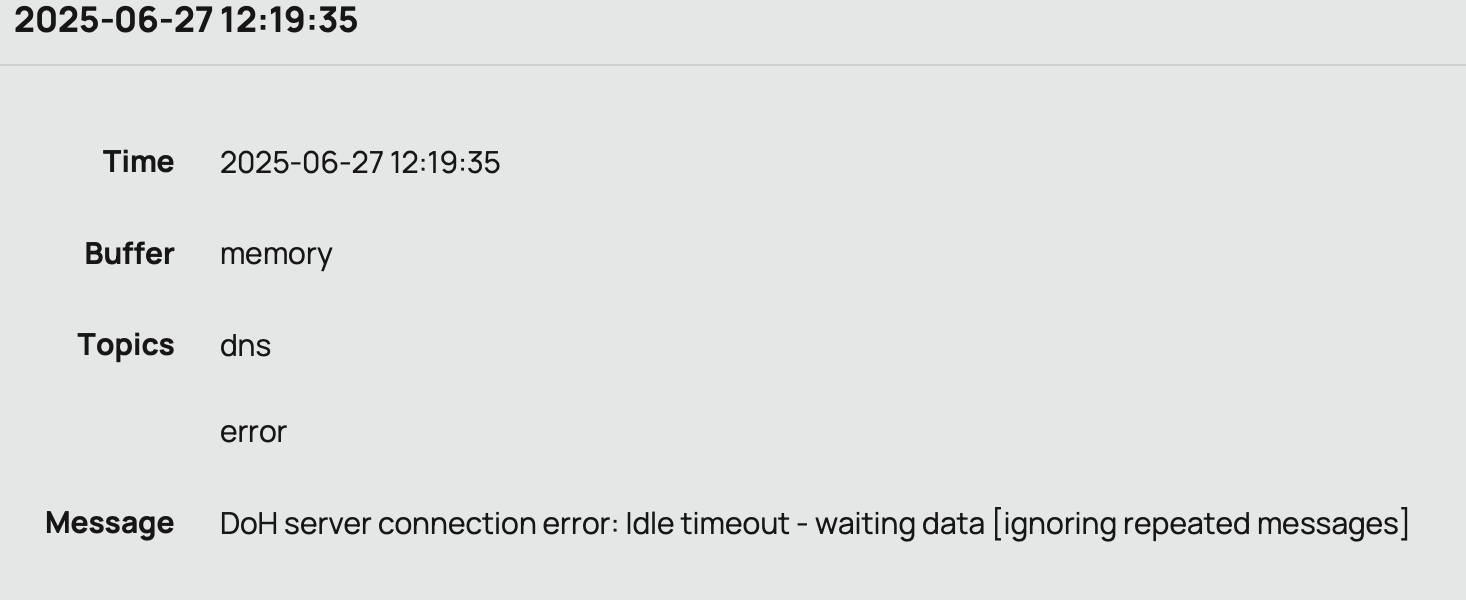Click the Topics field label

coord(126,345)
